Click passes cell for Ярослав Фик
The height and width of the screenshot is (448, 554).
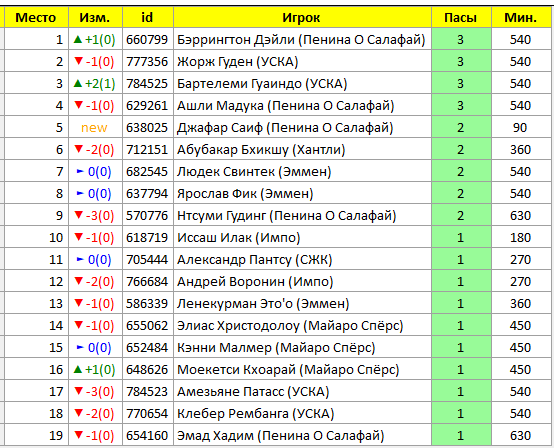460,193
